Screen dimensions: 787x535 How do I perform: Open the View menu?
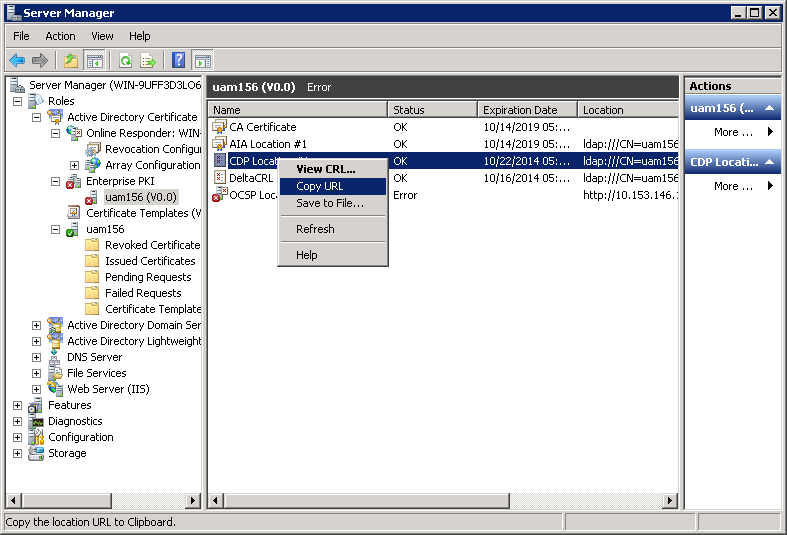tap(102, 36)
